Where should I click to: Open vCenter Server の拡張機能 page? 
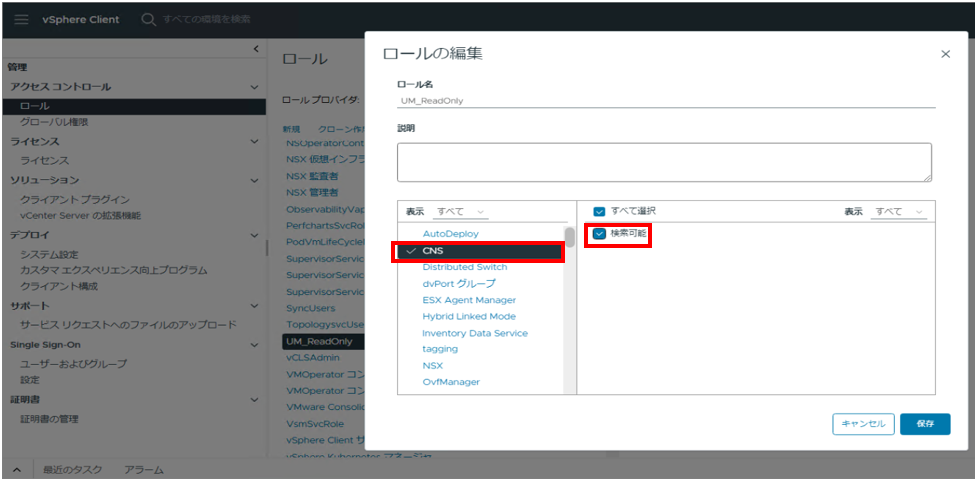click(80, 216)
